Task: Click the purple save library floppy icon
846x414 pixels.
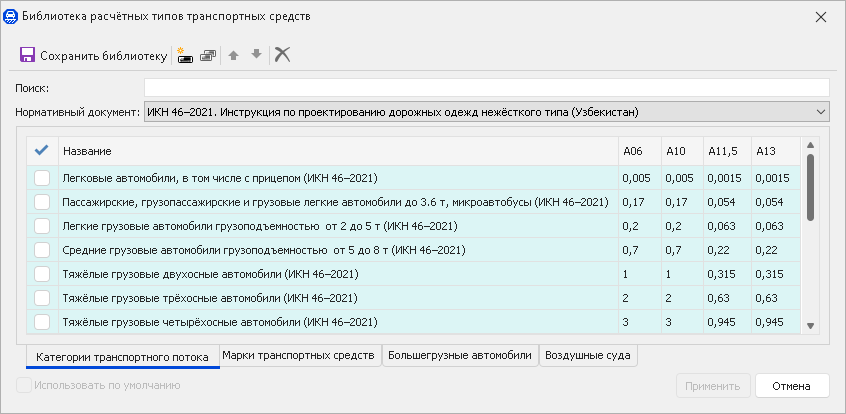Action: tap(27, 55)
